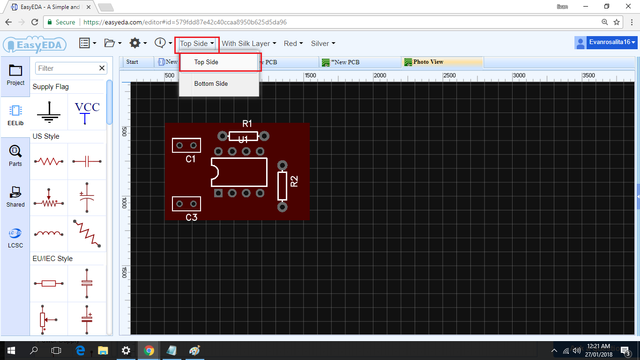The image size is (640, 360).
Task: Open File Explorer from taskbar
Action: [103, 351]
